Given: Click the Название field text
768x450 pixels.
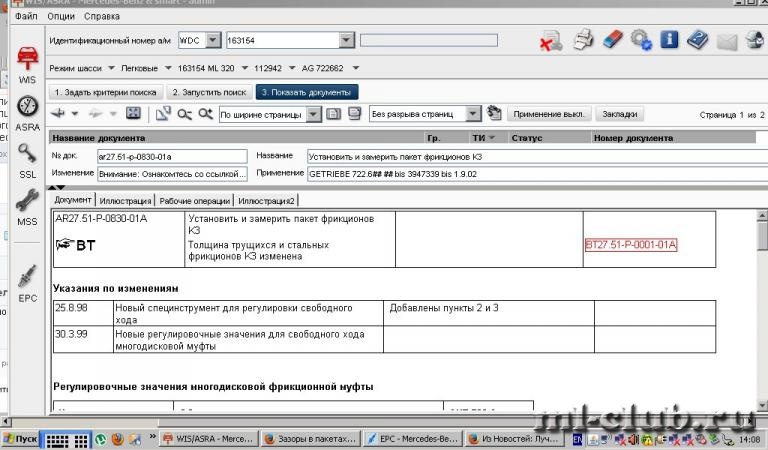Looking at the screenshot, I should pos(537,157).
